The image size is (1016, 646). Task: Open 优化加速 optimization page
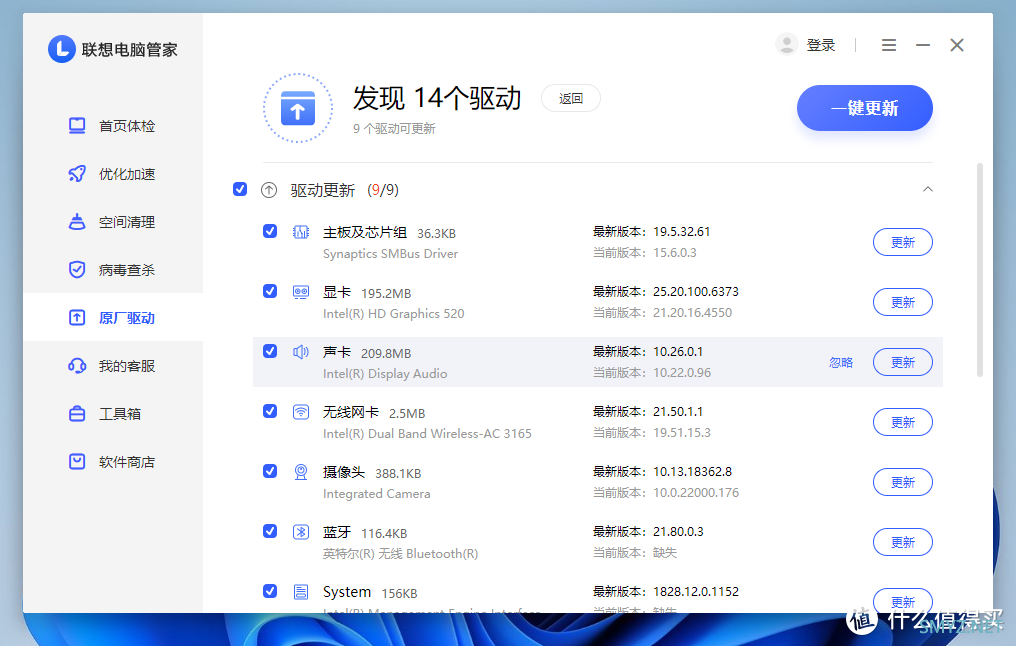click(113, 174)
